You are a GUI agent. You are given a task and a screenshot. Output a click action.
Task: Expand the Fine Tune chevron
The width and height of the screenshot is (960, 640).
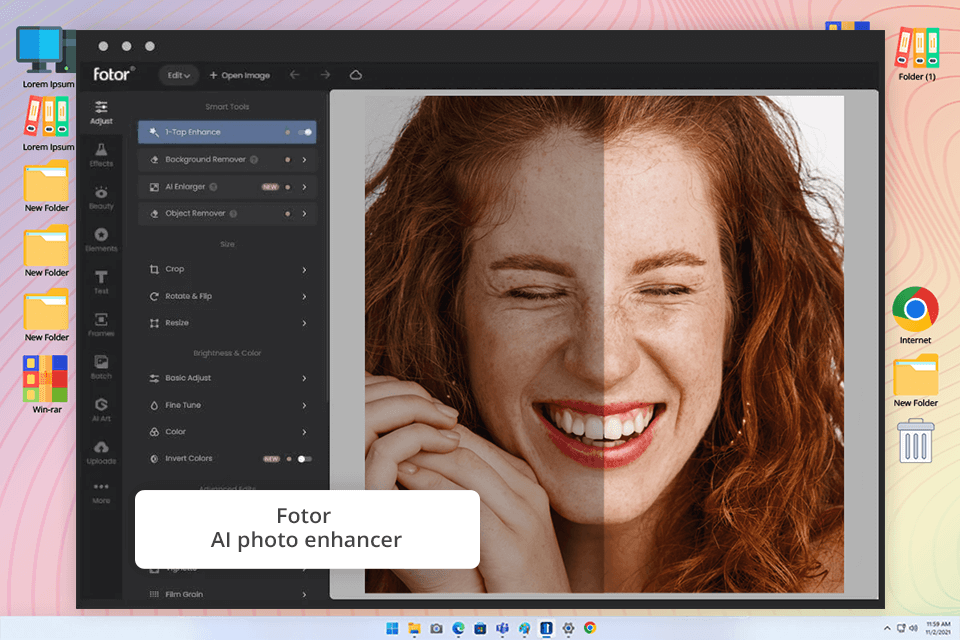coord(304,405)
